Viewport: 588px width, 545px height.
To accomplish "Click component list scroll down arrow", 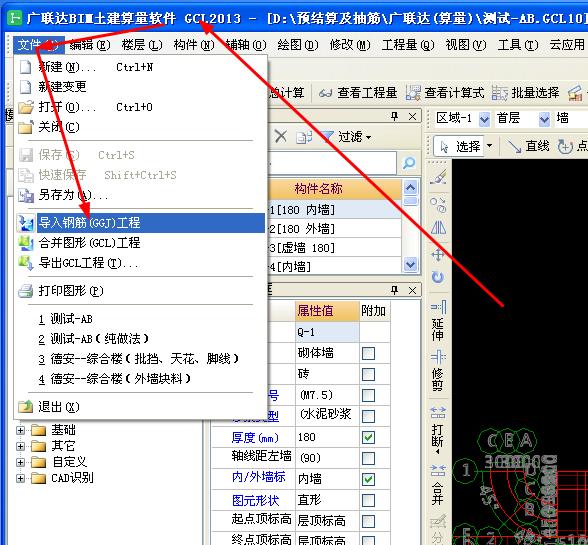I will (410, 264).
